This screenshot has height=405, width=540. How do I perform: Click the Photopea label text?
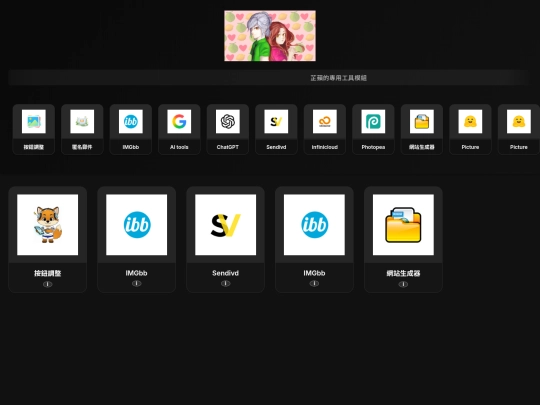tap(373, 147)
